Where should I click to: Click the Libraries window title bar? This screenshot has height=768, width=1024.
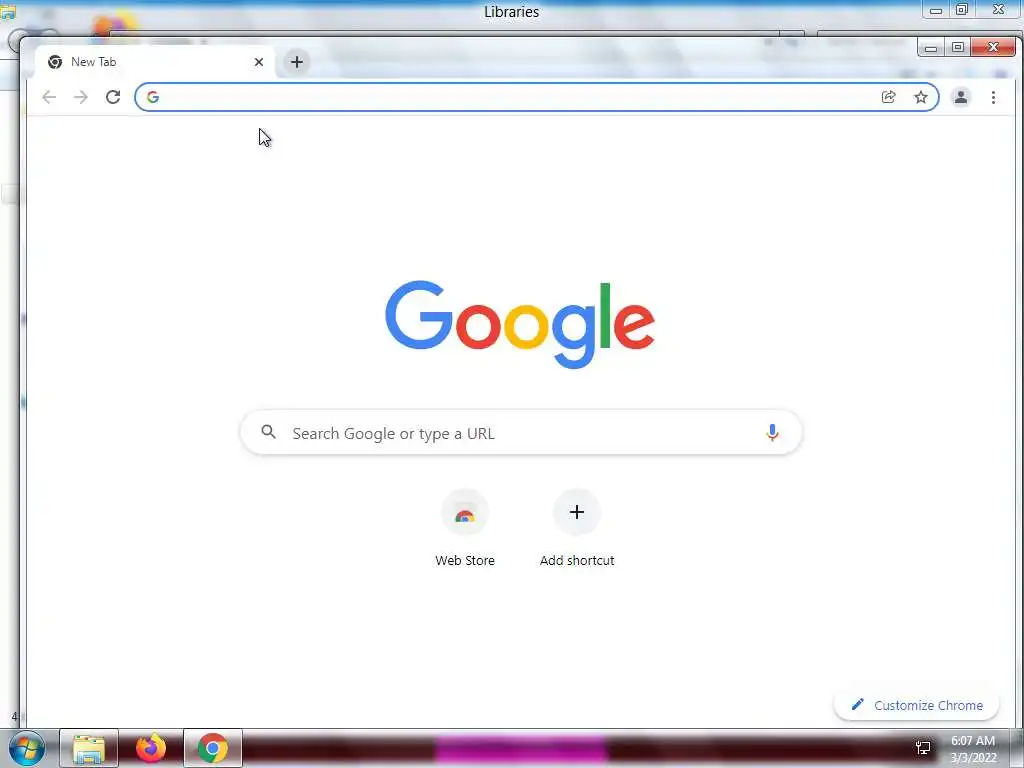(x=511, y=12)
